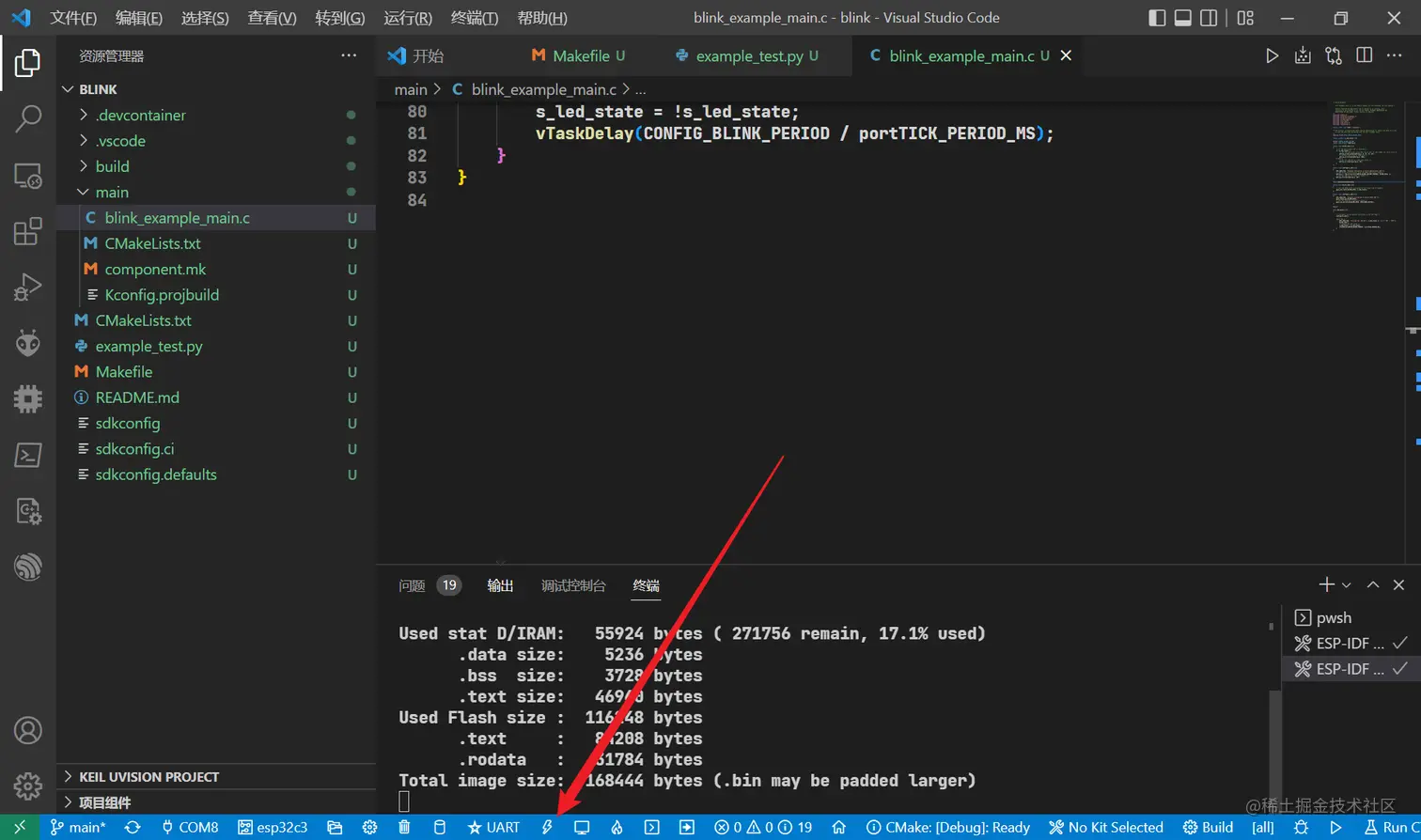Open the Search view in the activity bar

click(28, 118)
